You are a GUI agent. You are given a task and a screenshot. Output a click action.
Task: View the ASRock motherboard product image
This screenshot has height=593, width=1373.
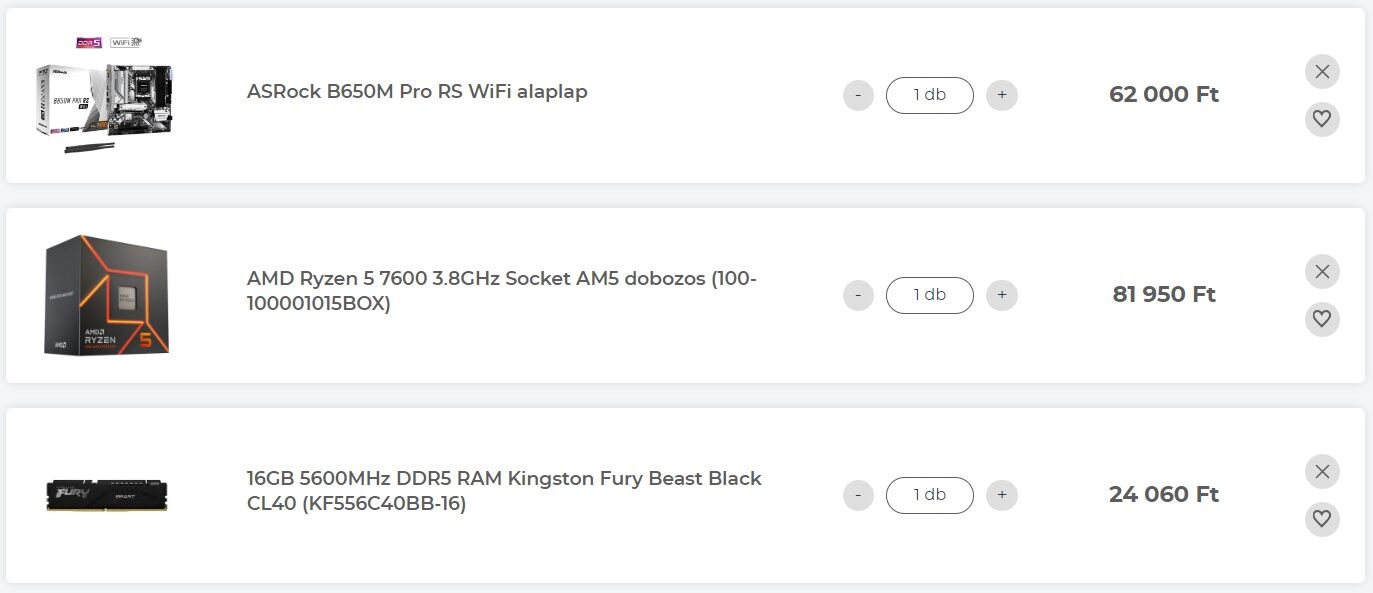[x=105, y=95]
